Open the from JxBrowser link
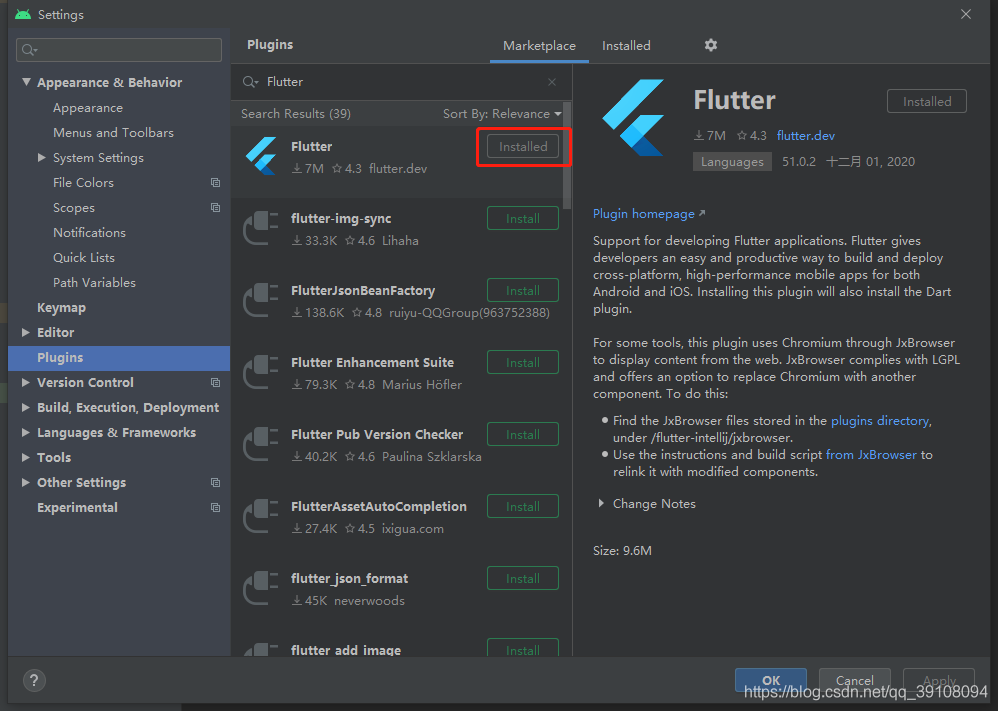 [871, 454]
